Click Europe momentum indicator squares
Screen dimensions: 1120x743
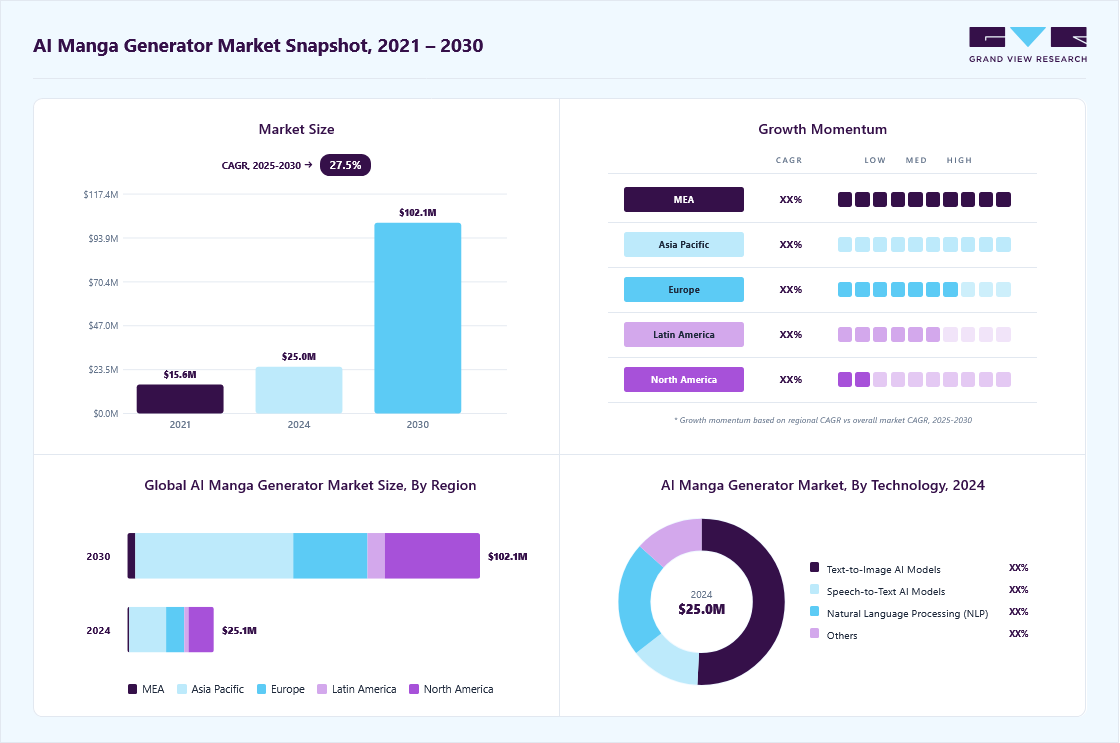[x=924, y=289]
